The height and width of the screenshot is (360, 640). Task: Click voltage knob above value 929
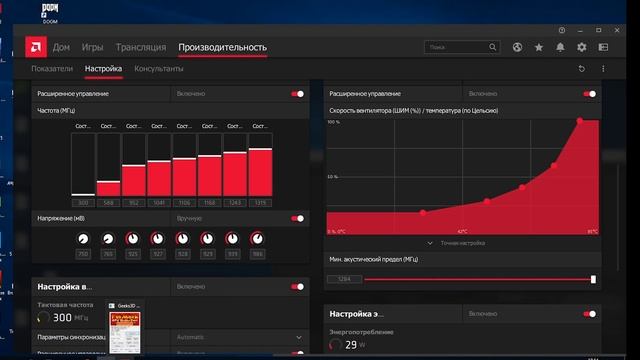click(x=207, y=239)
